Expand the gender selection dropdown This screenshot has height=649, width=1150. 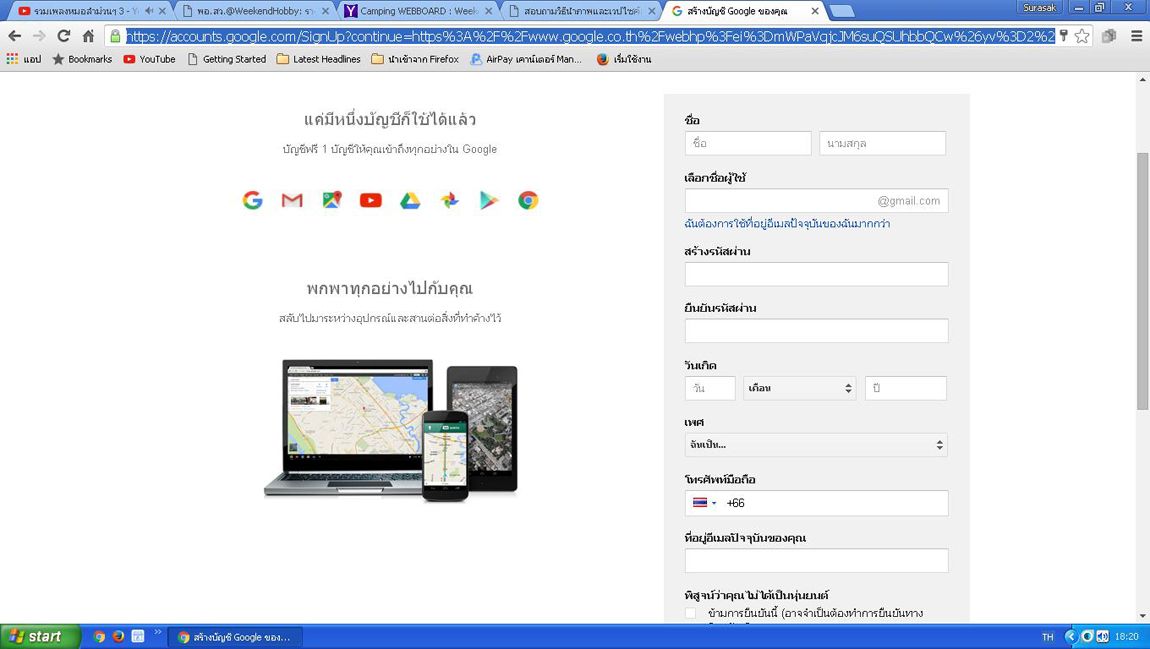tap(815, 445)
